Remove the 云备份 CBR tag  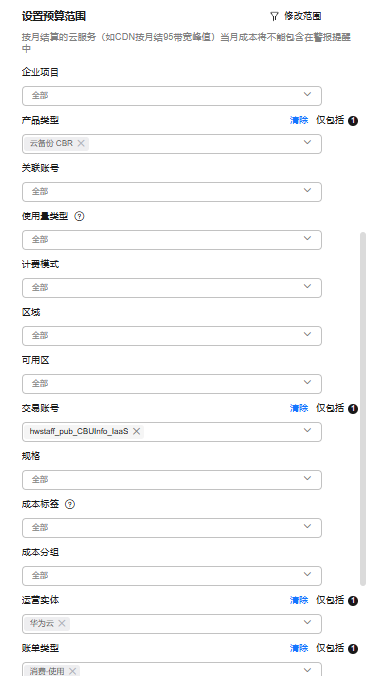coord(81,143)
